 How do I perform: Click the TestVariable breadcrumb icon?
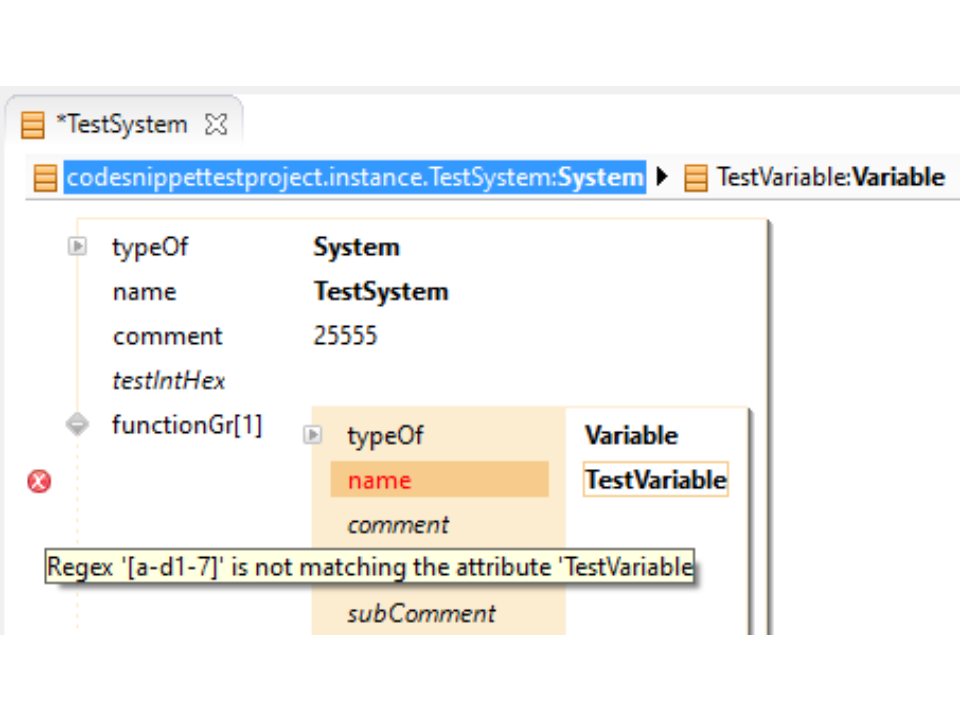[x=696, y=178]
